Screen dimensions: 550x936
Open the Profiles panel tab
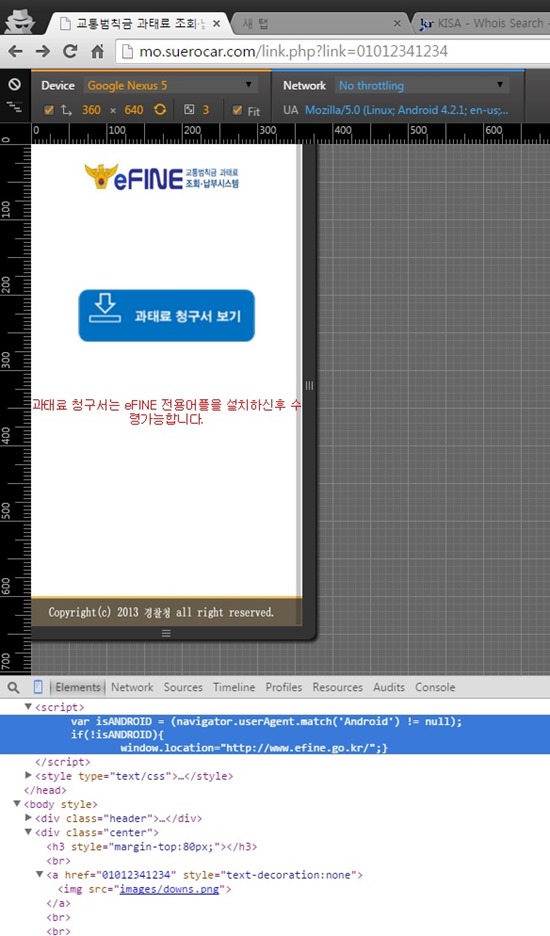click(x=284, y=687)
